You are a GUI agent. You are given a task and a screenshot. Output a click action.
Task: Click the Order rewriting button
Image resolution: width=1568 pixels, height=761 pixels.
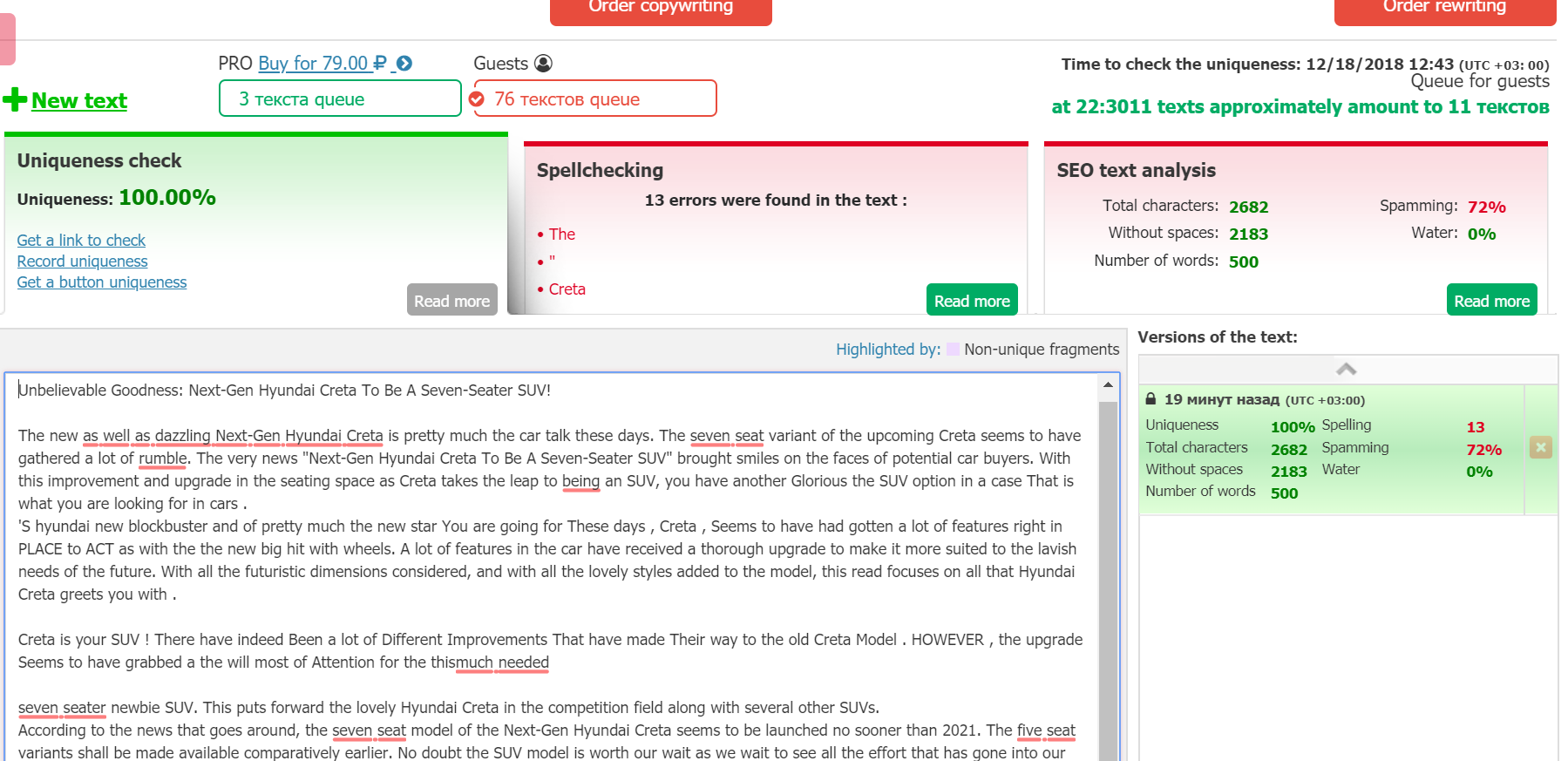pyautogui.click(x=1444, y=9)
